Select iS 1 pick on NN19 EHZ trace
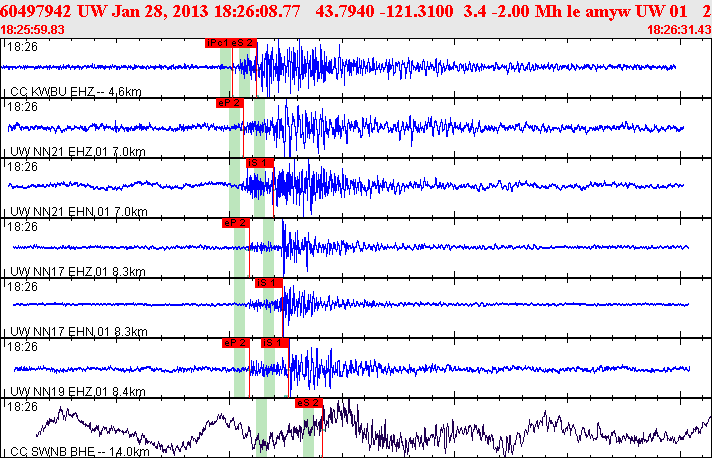The image size is (712, 458). click(274, 342)
